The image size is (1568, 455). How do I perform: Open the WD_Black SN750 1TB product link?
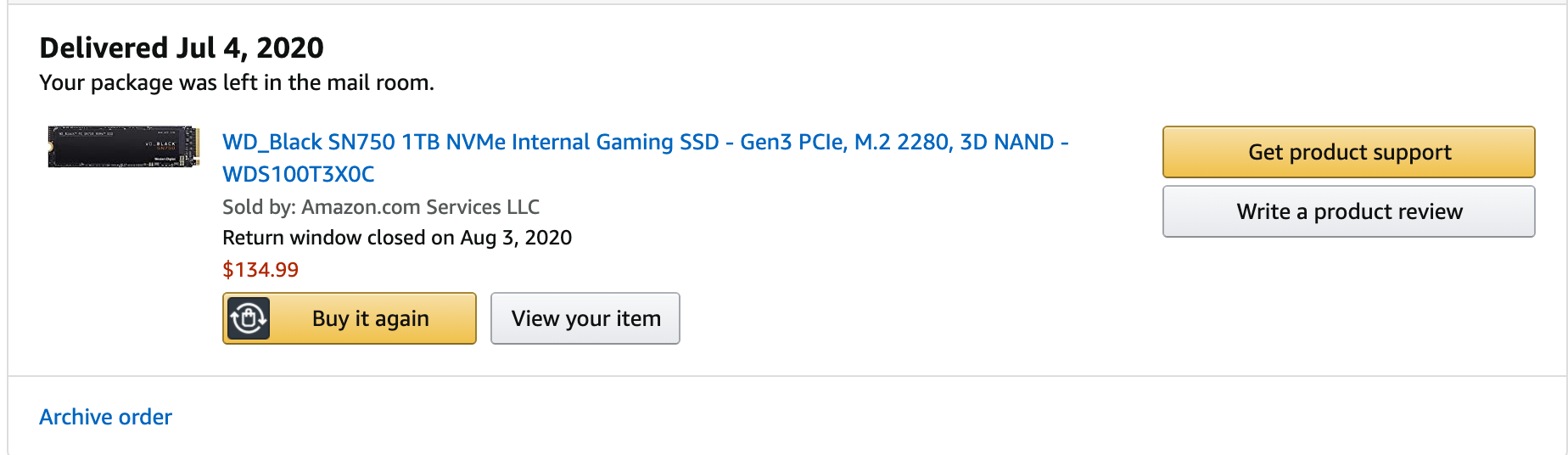pos(645,157)
